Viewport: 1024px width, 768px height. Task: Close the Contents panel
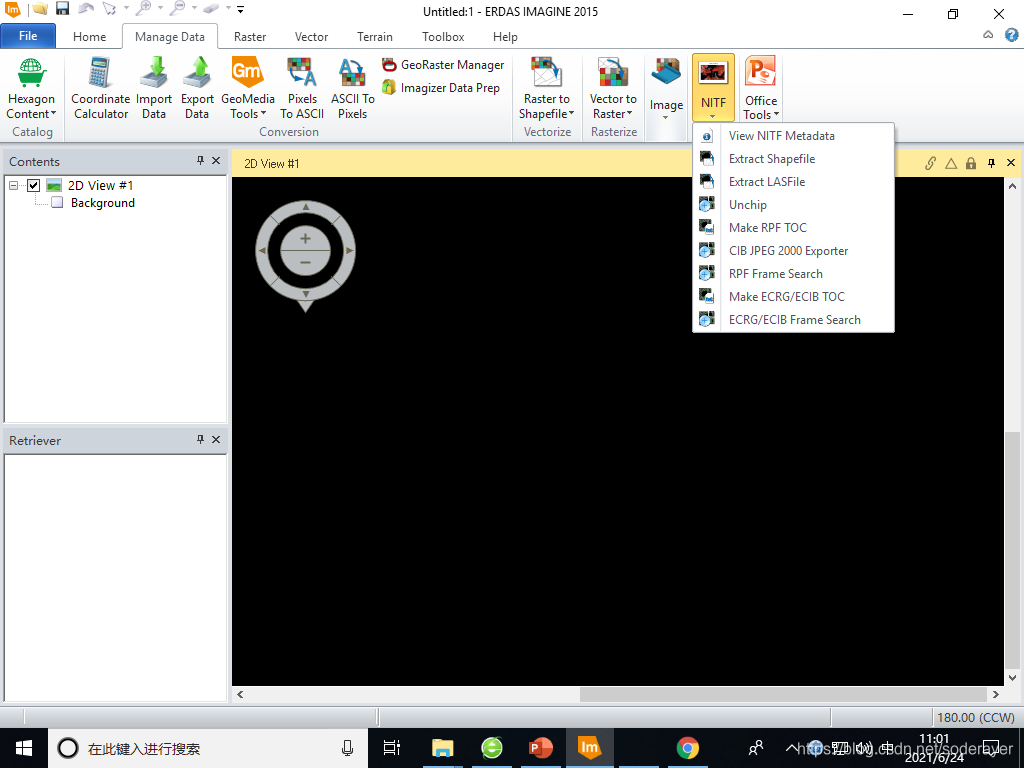pyautogui.click(x=216, y=161)
